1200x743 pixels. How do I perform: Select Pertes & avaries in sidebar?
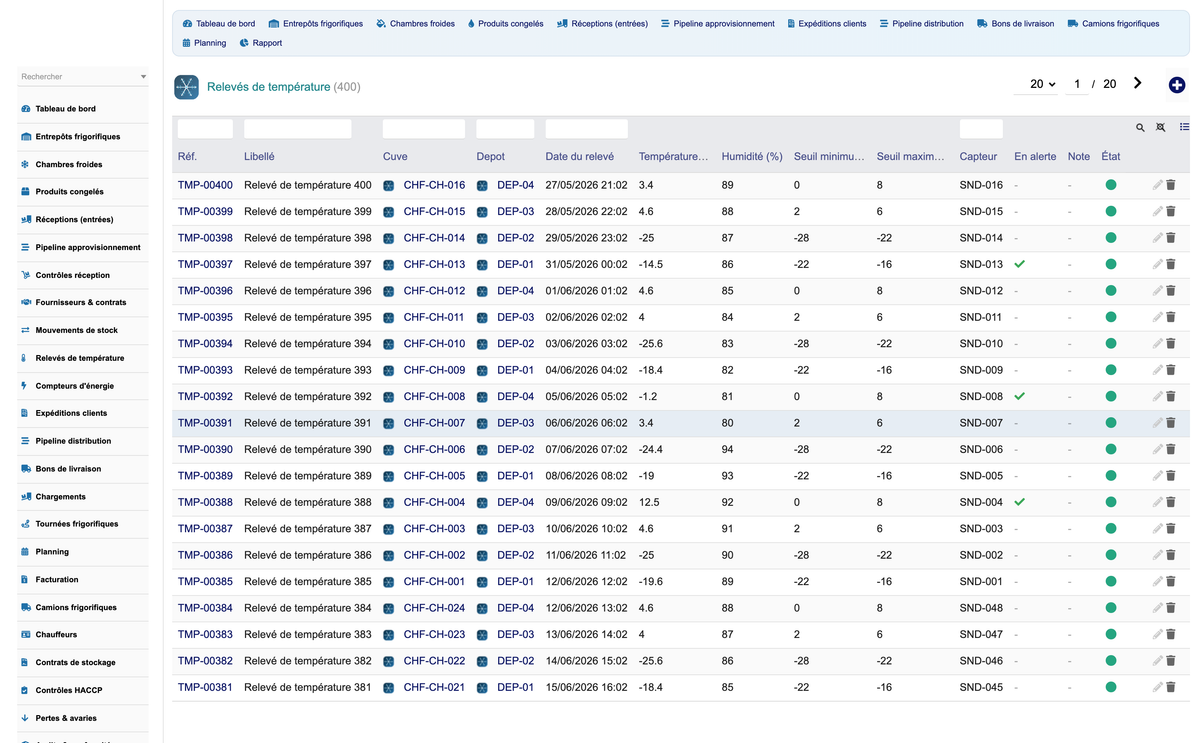point(66,718)
